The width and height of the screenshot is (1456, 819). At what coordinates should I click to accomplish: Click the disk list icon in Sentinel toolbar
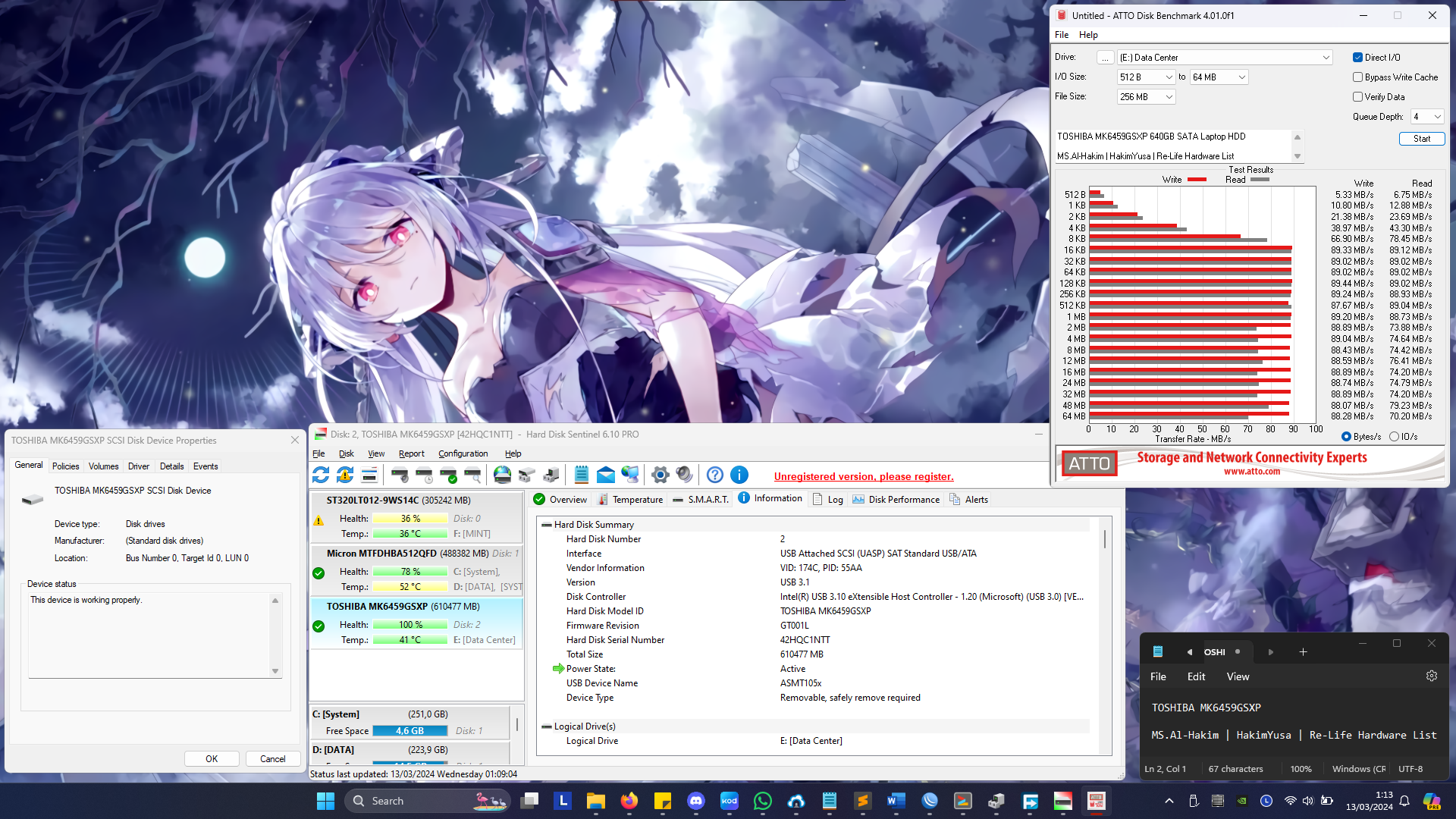click(x=369, y=475)
